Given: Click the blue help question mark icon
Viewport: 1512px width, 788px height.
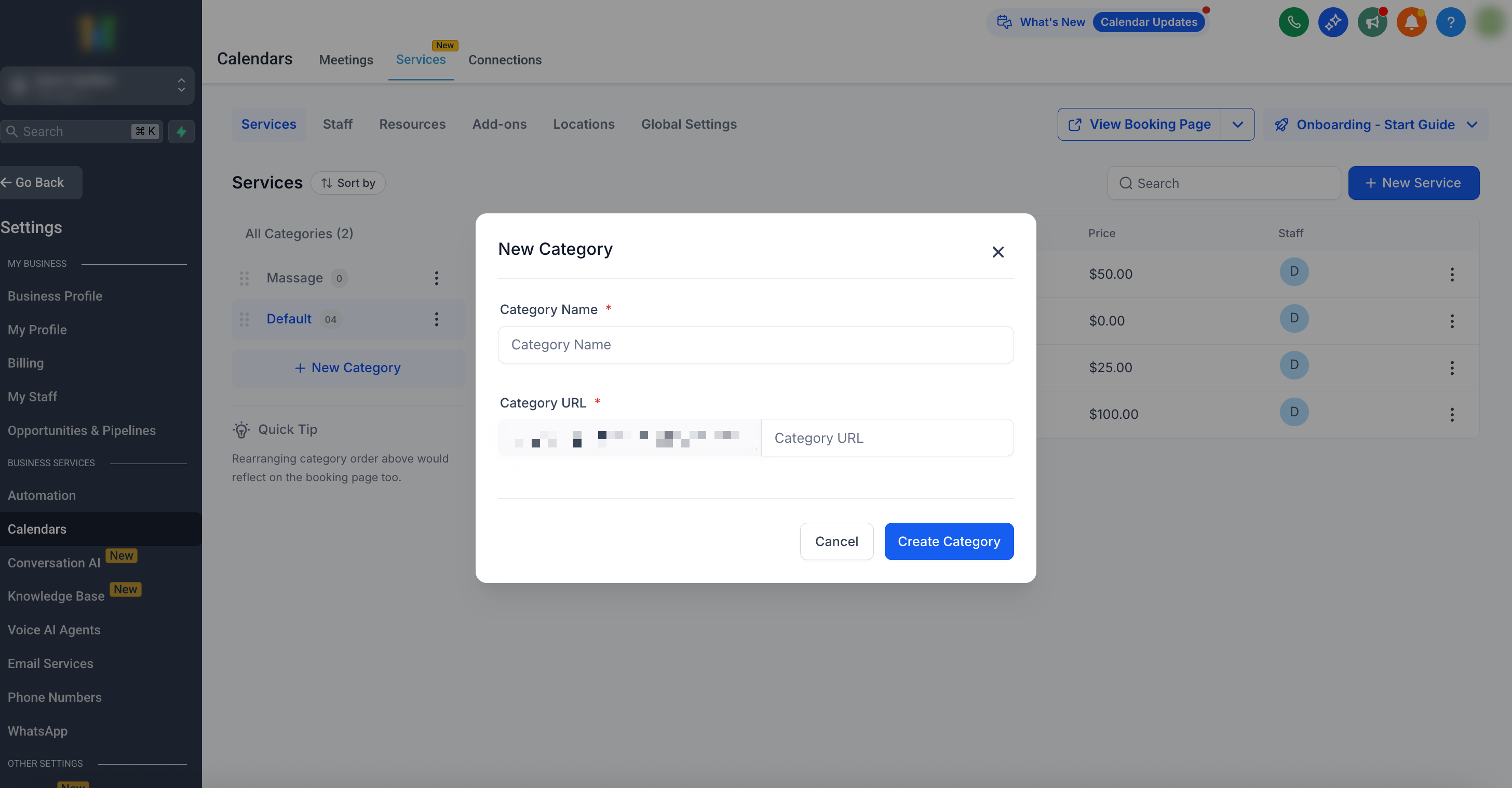Looking at the screenshot, I should point(1450,22).
